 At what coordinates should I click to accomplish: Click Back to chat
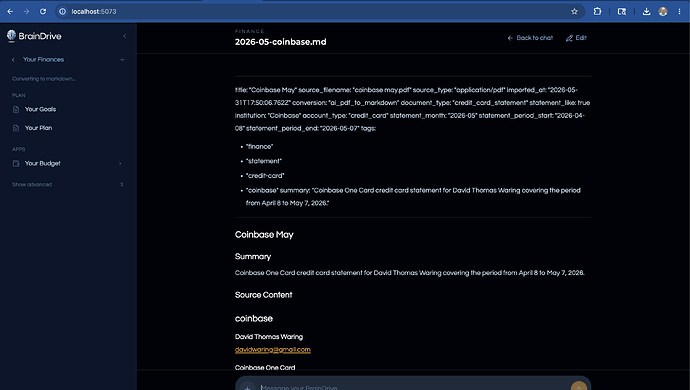(x=530, y=38)
